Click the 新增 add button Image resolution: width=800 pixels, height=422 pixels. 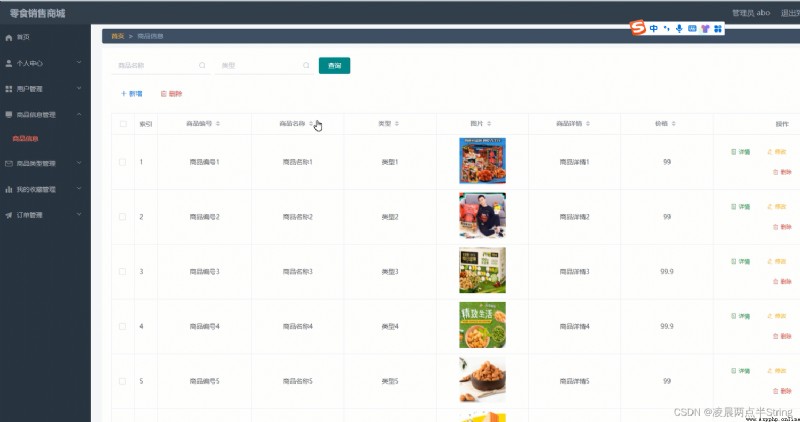click(x=132, y=93)
